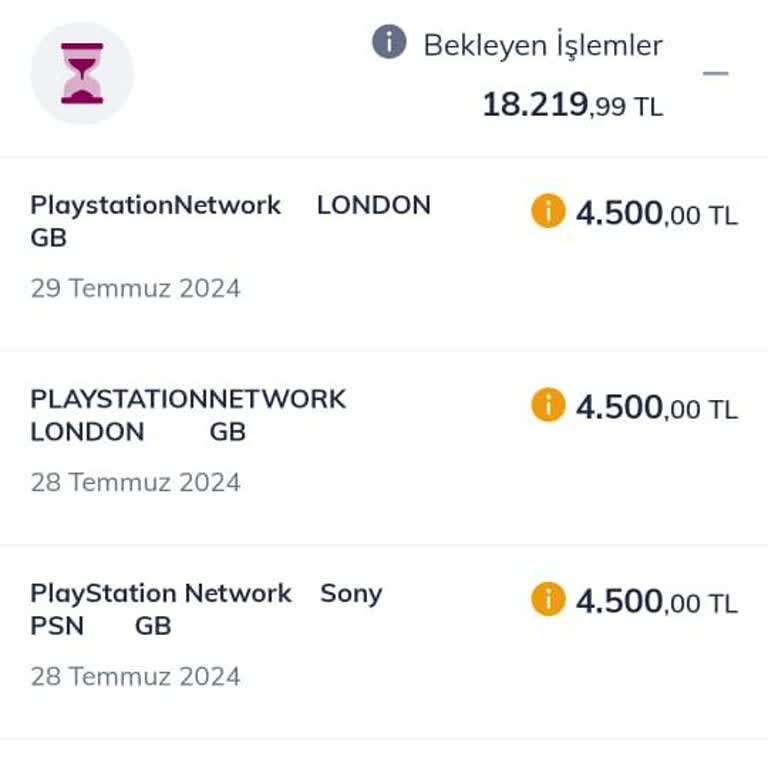Viewport: 768px width, 768px height.
Task: Open the PlaystationNetwork LONDON GB merchant name
Action: 230,220
